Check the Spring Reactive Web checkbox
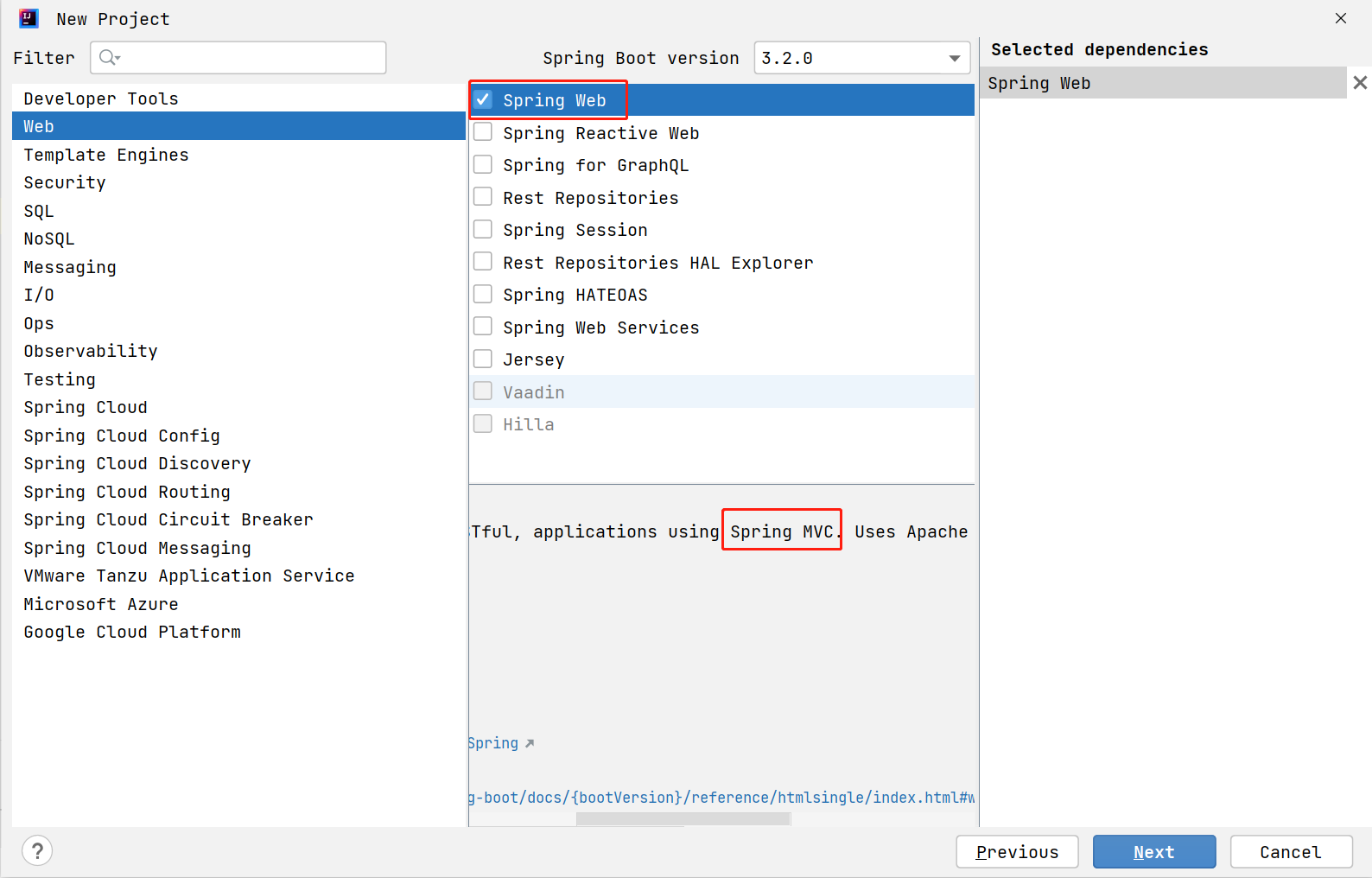Screen dimensions: 1372x878 click(483, 132)
